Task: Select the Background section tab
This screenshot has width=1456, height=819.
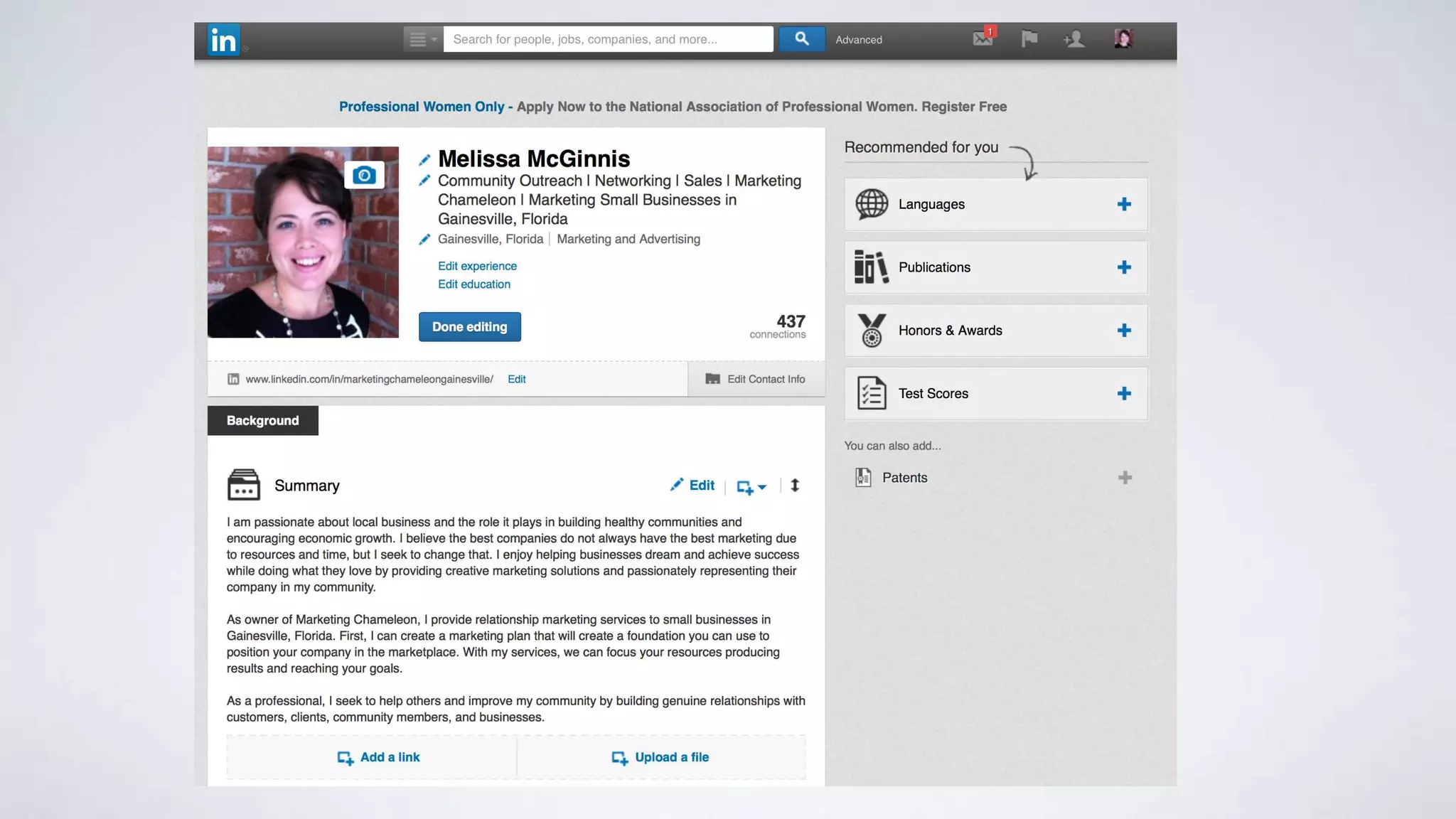Action: [x=262, y=421]
